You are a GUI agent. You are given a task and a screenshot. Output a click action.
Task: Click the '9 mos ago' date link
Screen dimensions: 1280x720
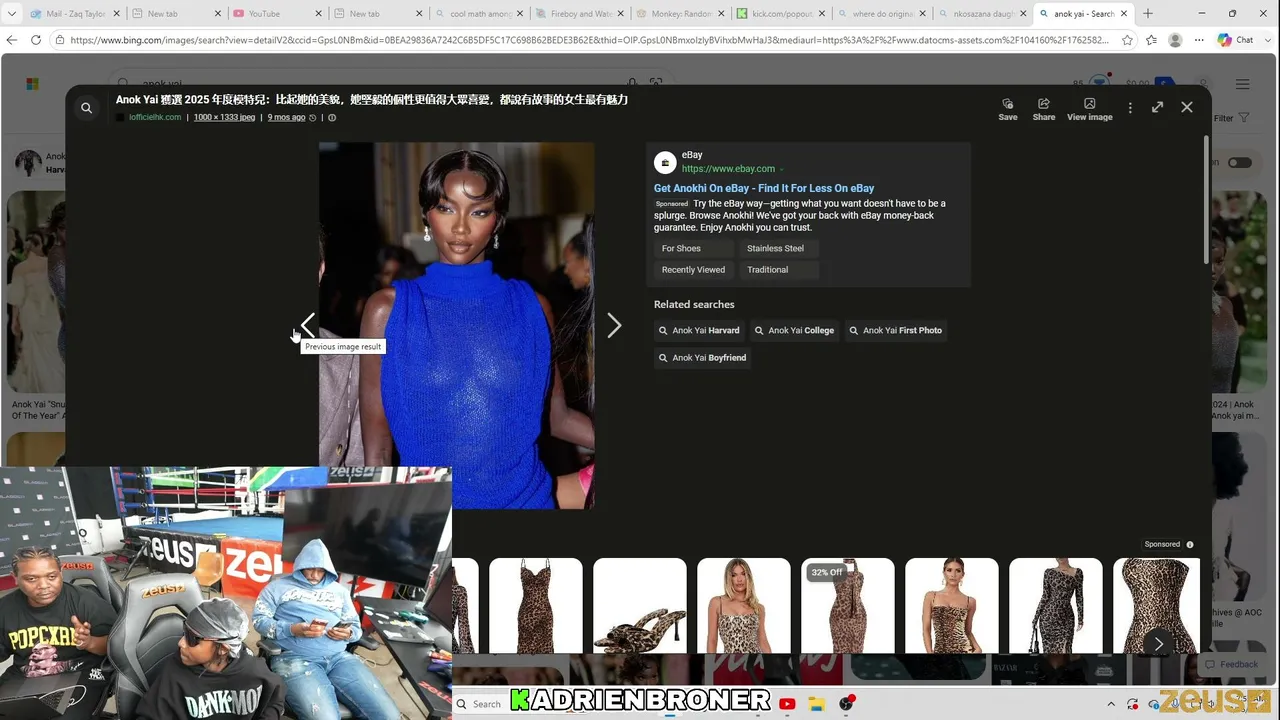(286, 117)
